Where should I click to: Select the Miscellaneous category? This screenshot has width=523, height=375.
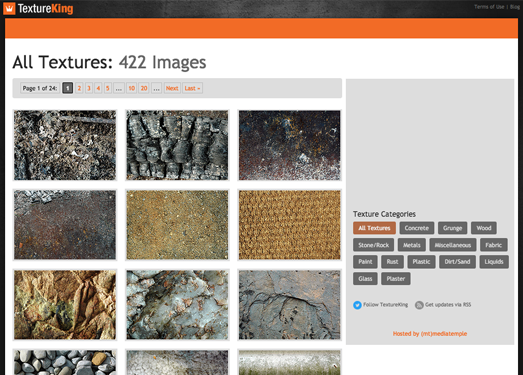pyautogui.click(x=453, y=245)
